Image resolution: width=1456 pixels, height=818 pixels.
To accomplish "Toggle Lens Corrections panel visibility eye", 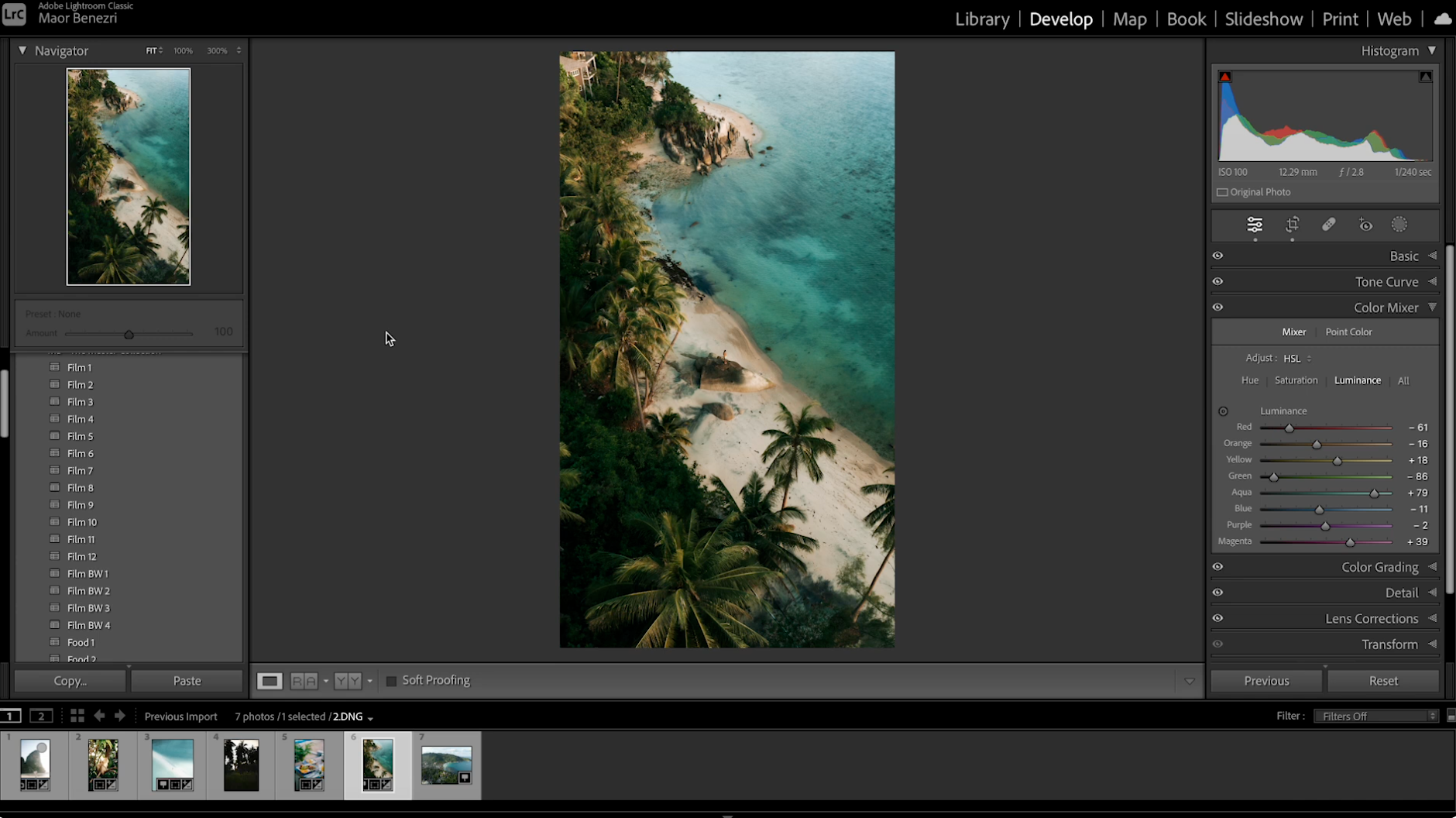I will (1217, 618).
